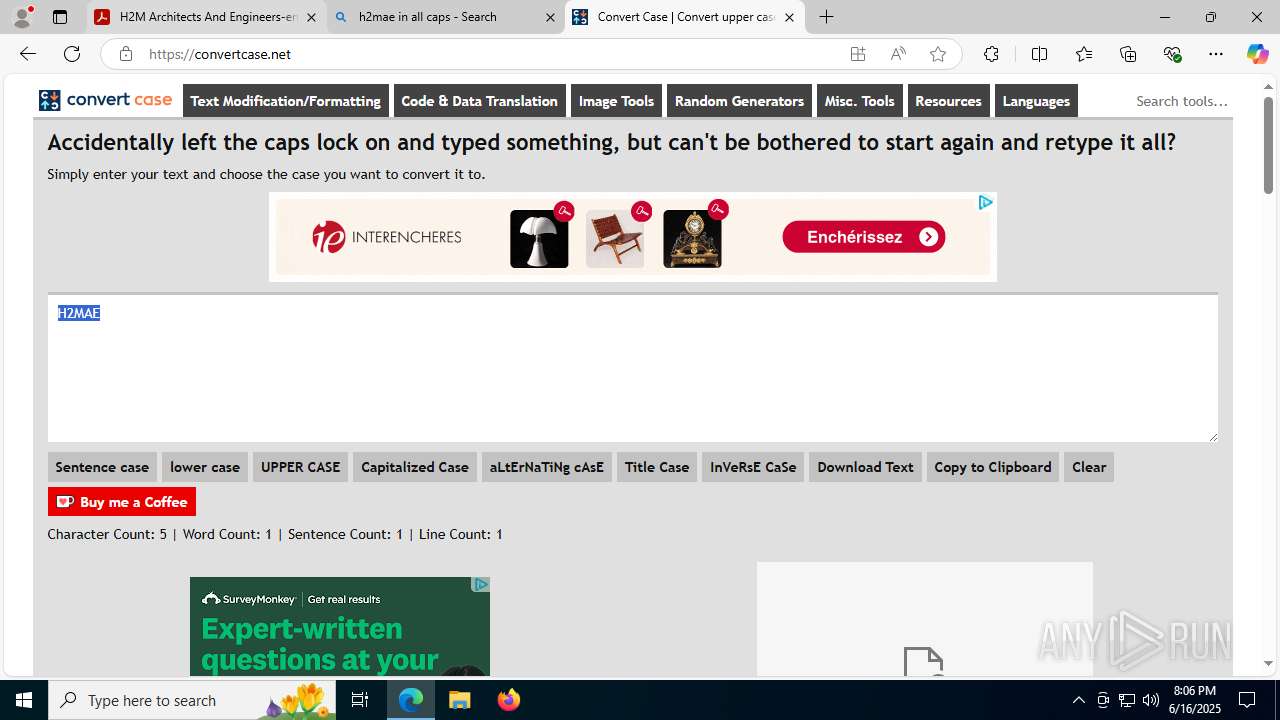Open the Random Generators menu
The height and width of the screenshot is (720, 1280).
coord(739,101)
